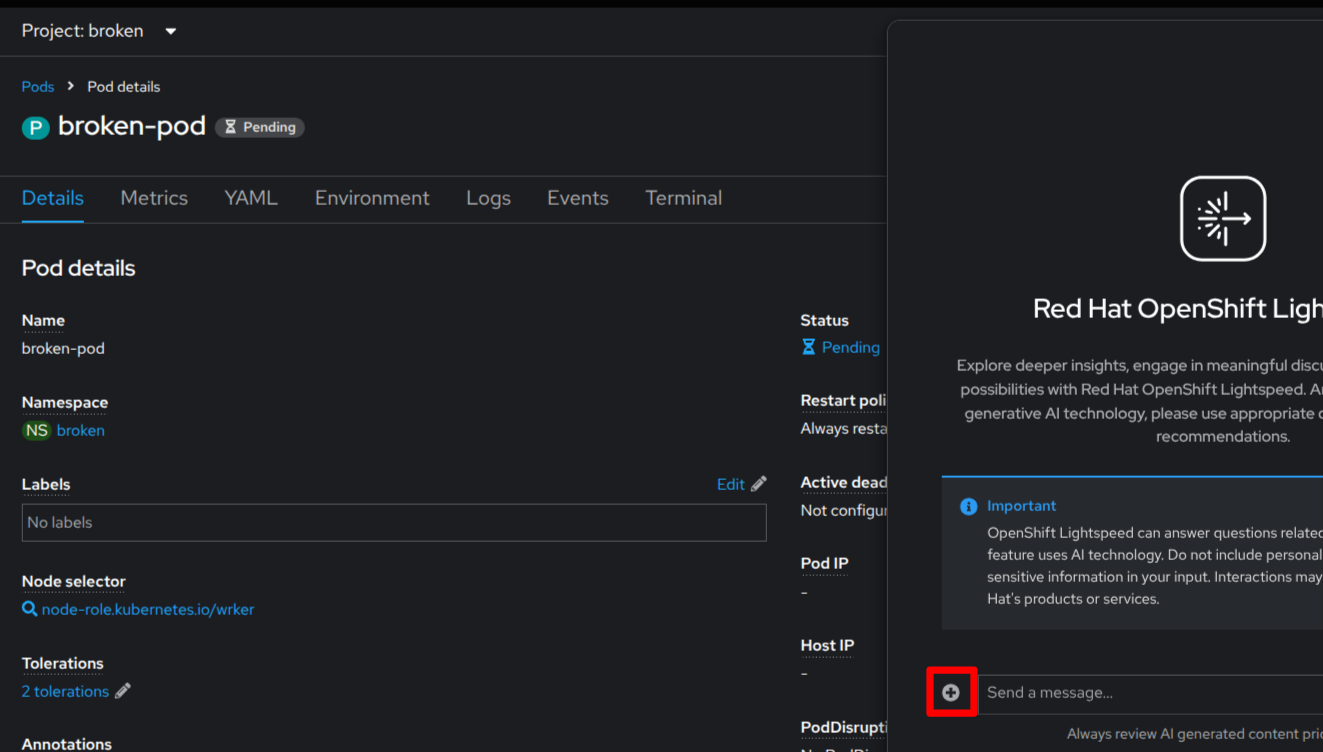Click the Labels Edit link
1323x752 pixels.
(x=731, y=484)
